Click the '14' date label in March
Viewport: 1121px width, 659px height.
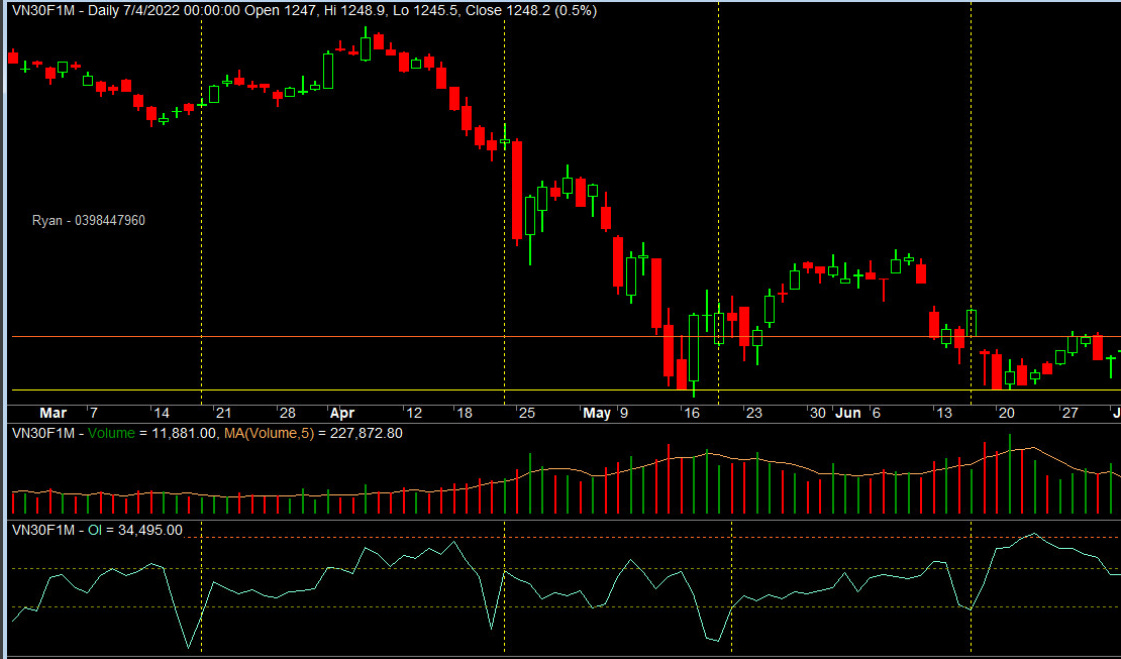tap(161, 413)
